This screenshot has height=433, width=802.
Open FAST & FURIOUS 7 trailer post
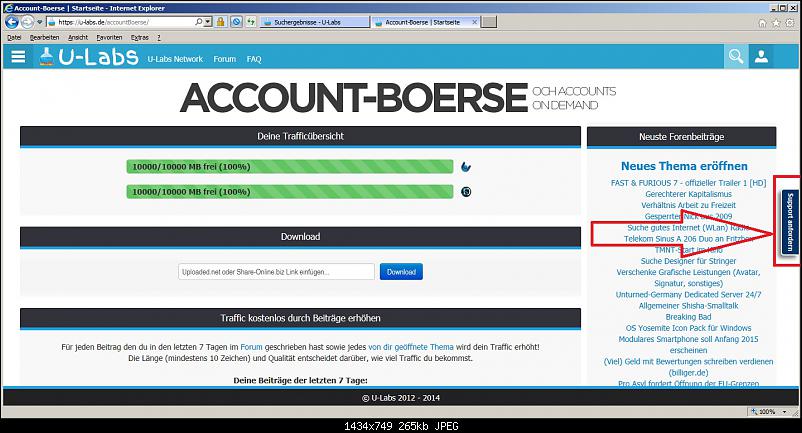[688, 183]
